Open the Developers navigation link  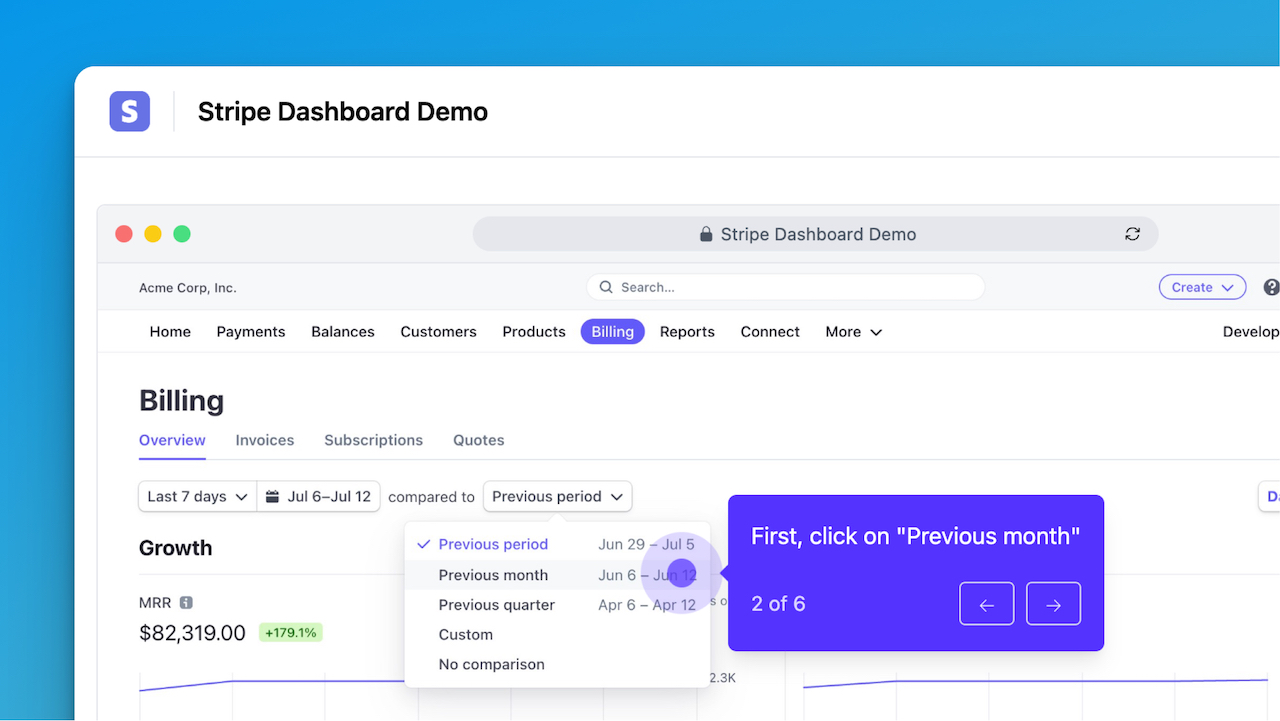tap(1251, 332)
